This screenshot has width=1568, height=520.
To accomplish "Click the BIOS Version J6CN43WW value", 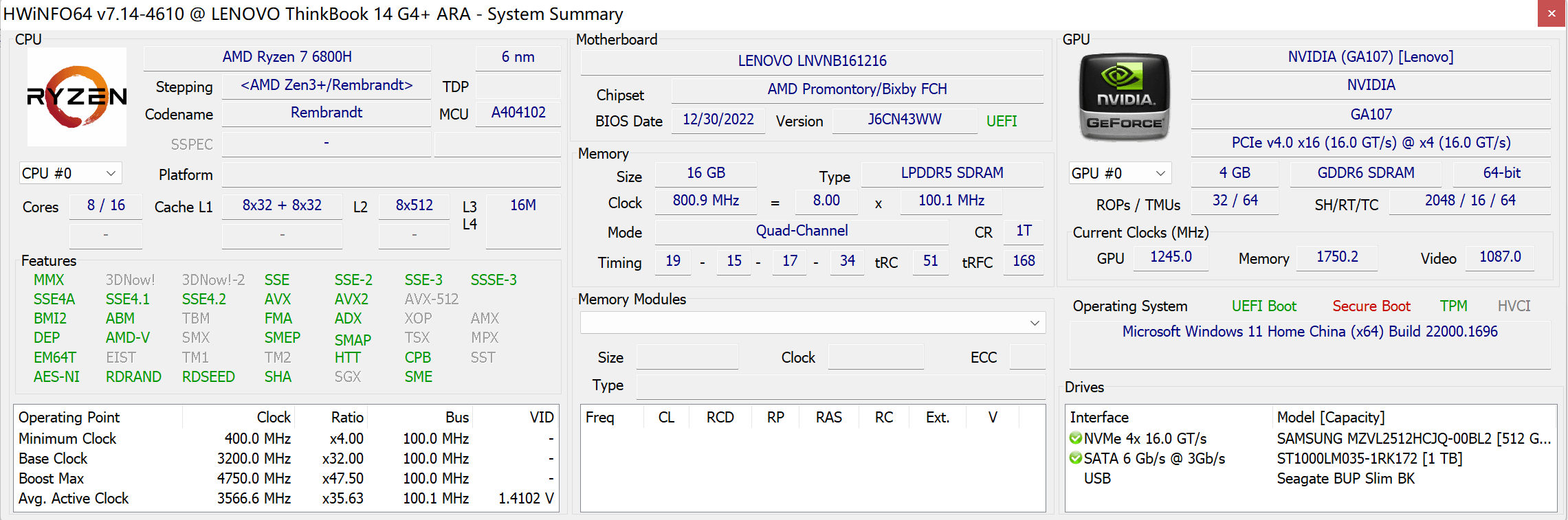I will point(905,120).
